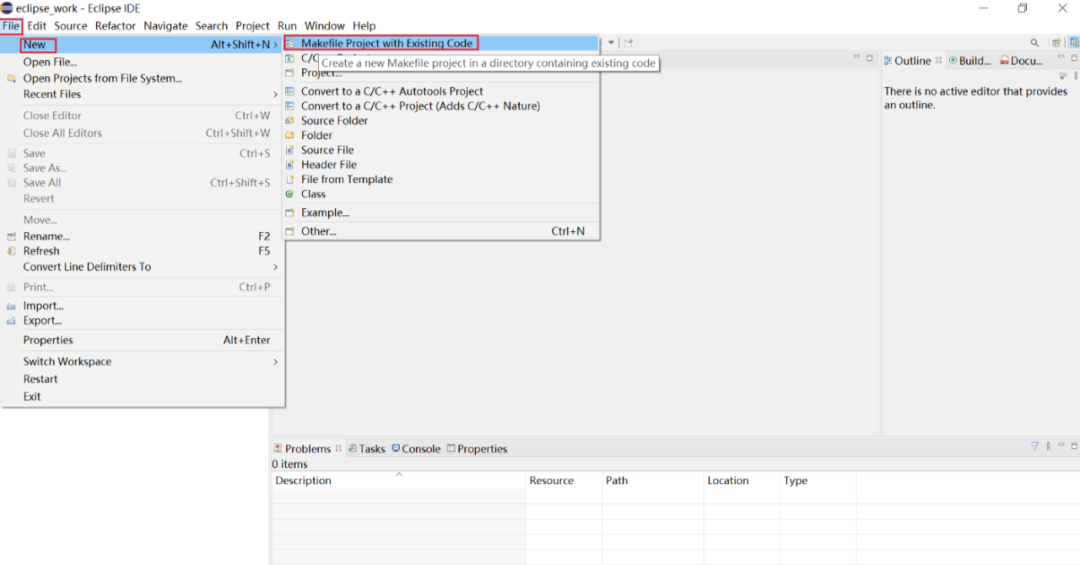Select Exit from the File menu
Screen dimensions: 1080x565
click(x=143, y=397)
